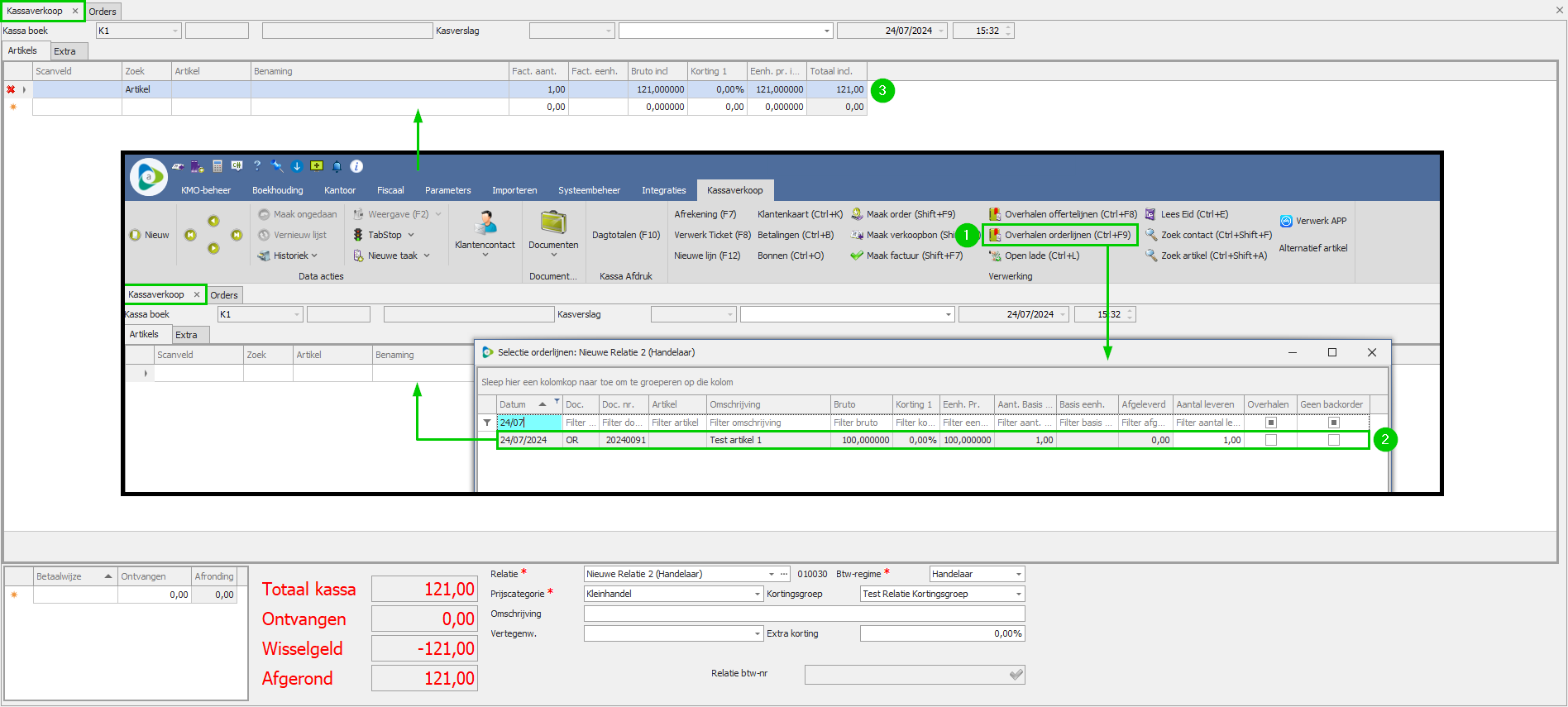
Task: Click the blue download arrow icon
Action: point(297,166)
